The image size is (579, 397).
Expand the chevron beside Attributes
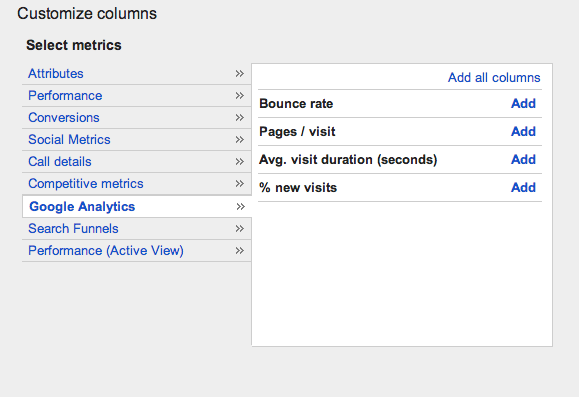coord(240,73)
